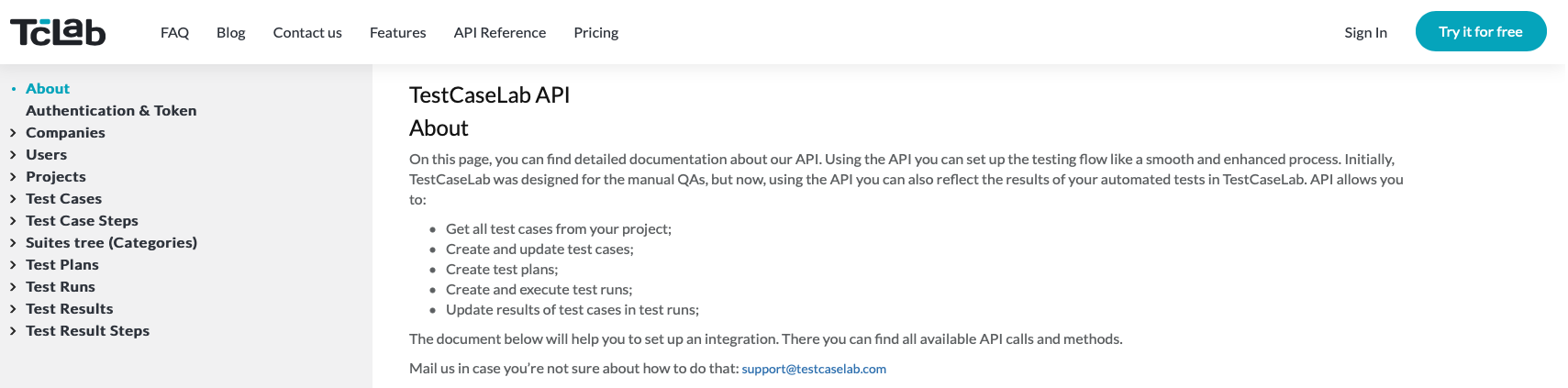Open the Pricing page
Image resolution: width=1568 pixels, height=388 pixels.
coord(596,32)
